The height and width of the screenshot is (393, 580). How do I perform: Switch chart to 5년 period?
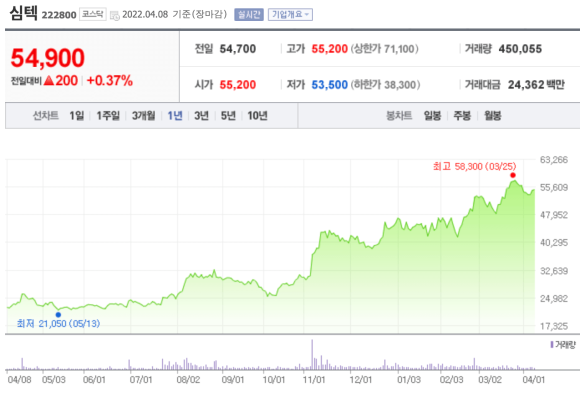point(228,116)
